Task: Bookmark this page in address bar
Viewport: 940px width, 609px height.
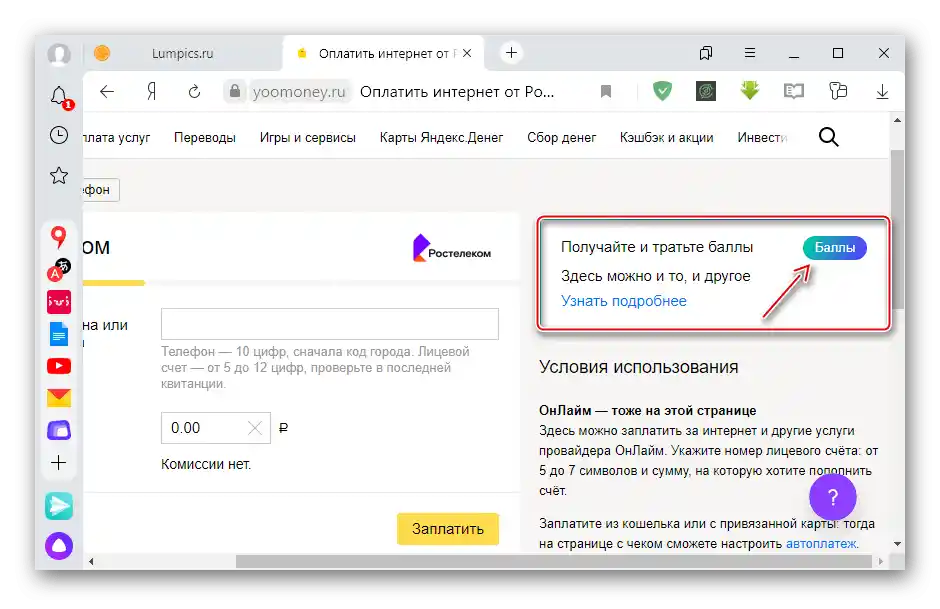Action: pyautogui.click(x=606, y=92)
